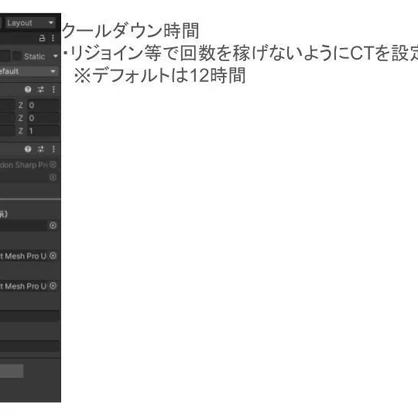Open the Inspector tab options menu beside lock
This screenshot has height=418, width=418.
click(x=53, y=38)
